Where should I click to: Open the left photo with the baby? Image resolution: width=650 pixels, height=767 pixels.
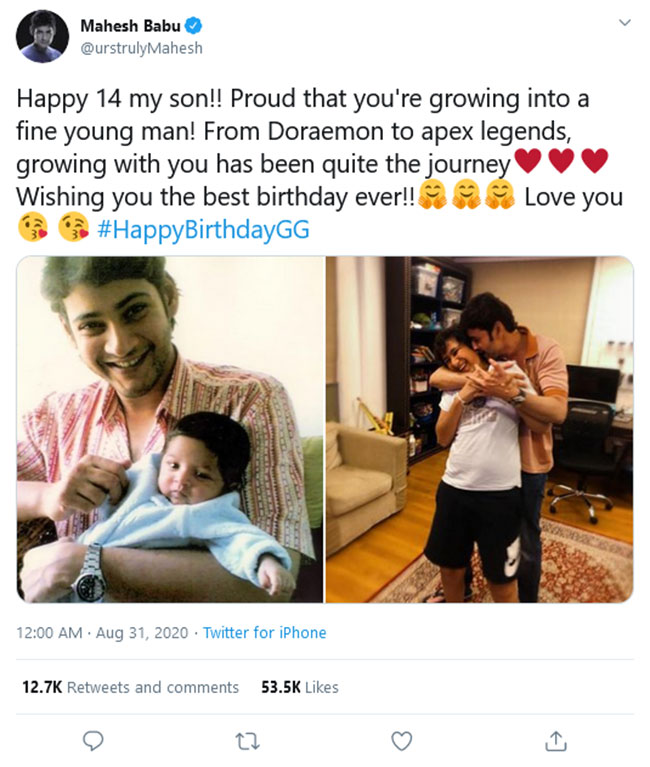[170, 429]
